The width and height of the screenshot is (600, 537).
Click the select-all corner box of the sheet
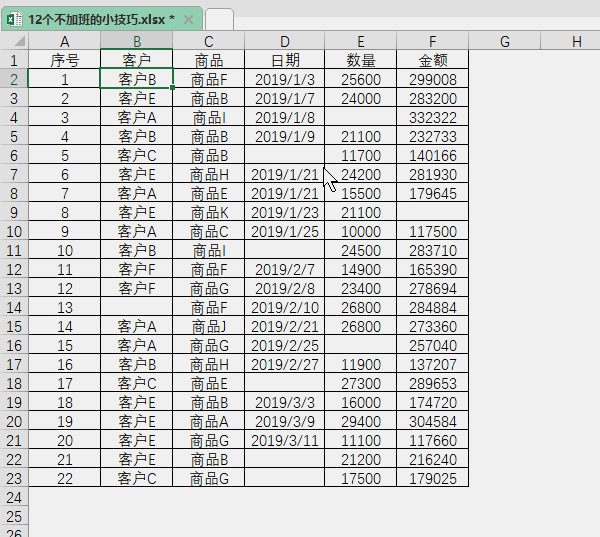tap(14, 41)
